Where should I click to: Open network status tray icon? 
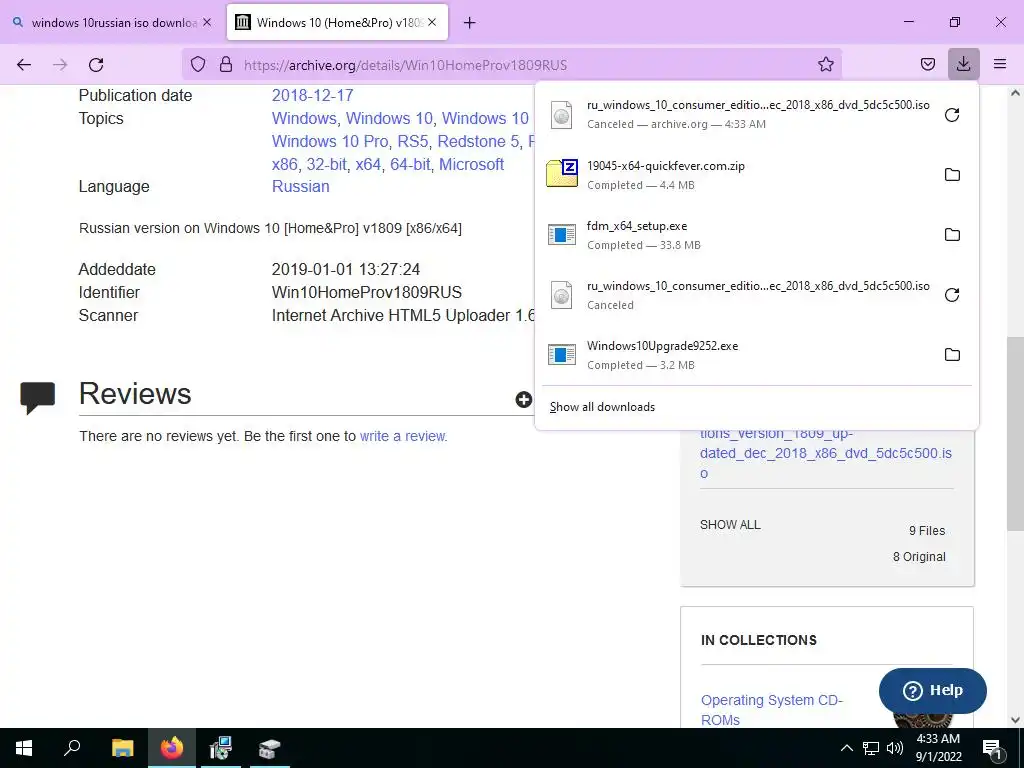point(871,748)
